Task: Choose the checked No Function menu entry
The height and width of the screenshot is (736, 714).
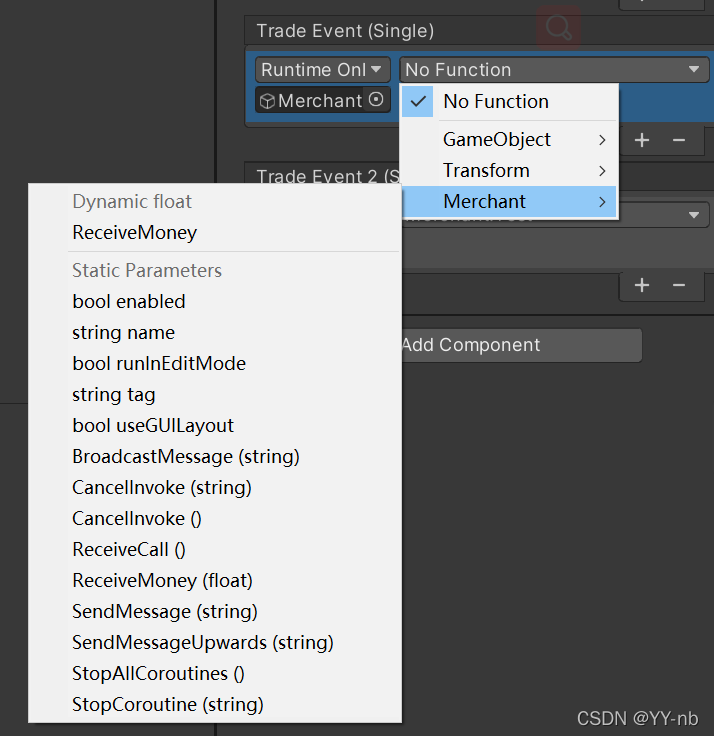Action: [496, 101]
